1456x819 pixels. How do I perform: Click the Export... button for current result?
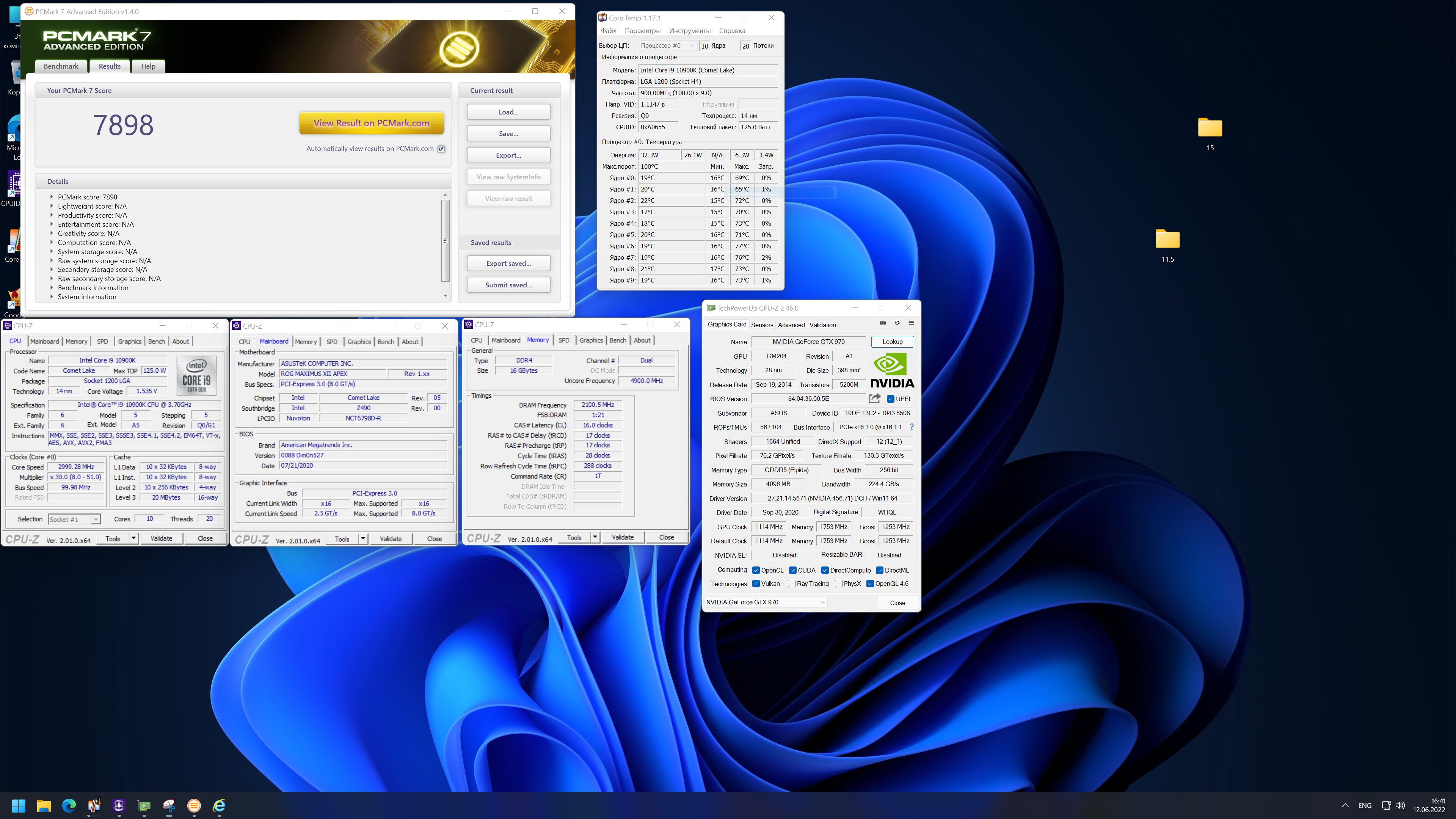pos(508,155)
